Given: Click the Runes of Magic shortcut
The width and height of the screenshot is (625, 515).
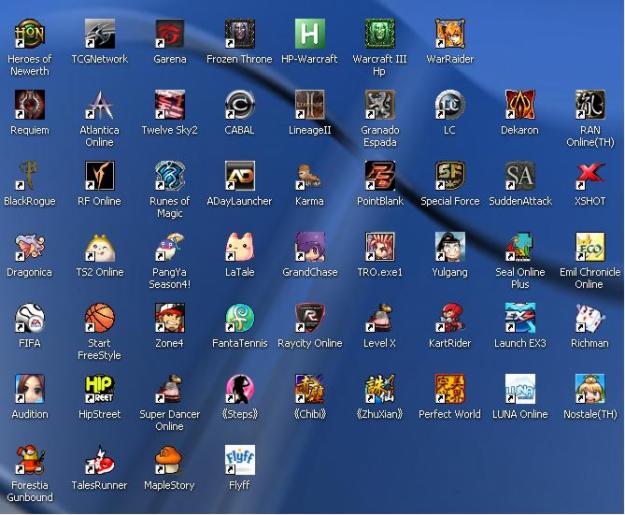Looking at the screenshot, I should pos(169,176).
